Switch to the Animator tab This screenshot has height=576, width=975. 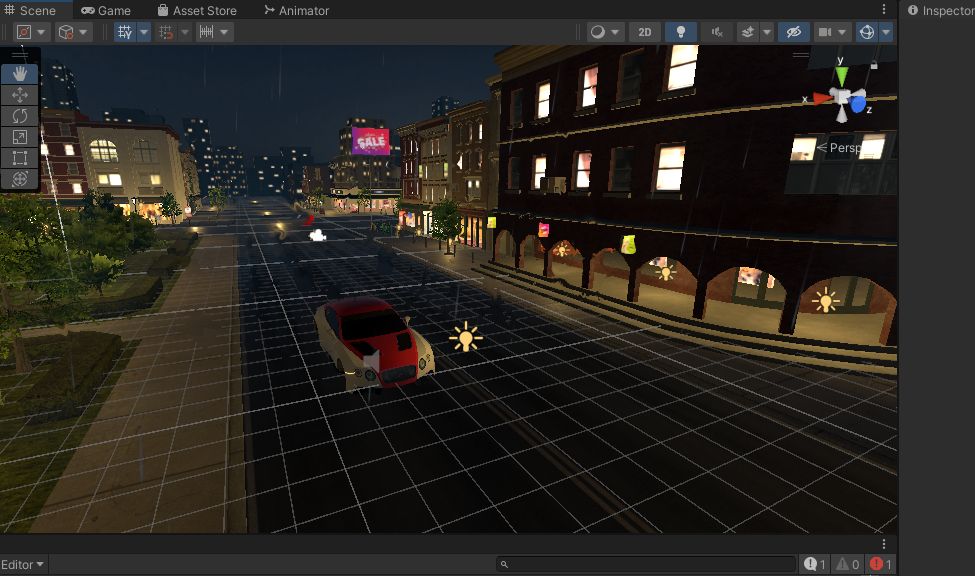point(297,11)
